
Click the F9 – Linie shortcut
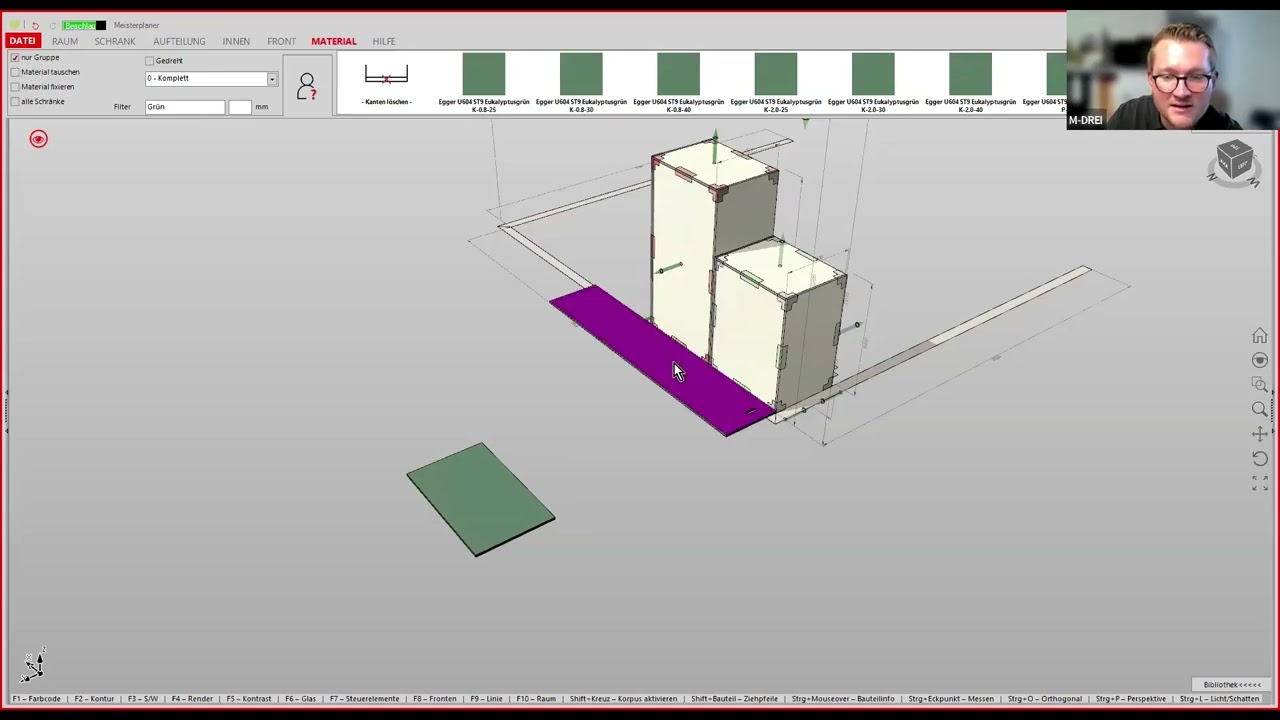click(486, 699)
